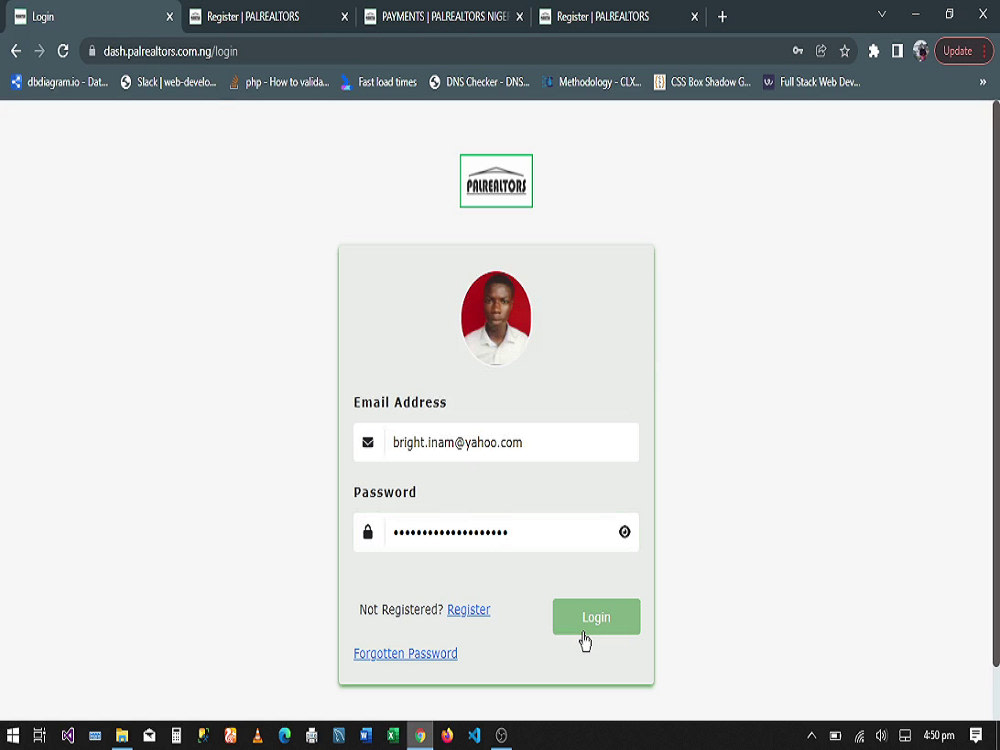1000x750 pixels.
Task: Open File Explorer from the taskbar
Action: coord(122,735)
